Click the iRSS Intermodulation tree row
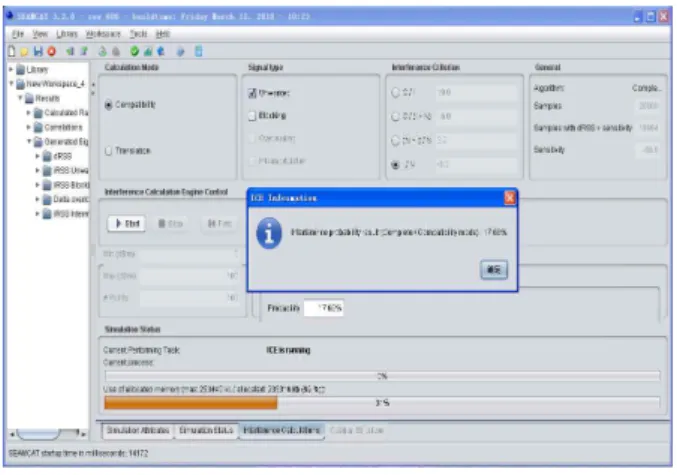 click(x=66, y=214)
